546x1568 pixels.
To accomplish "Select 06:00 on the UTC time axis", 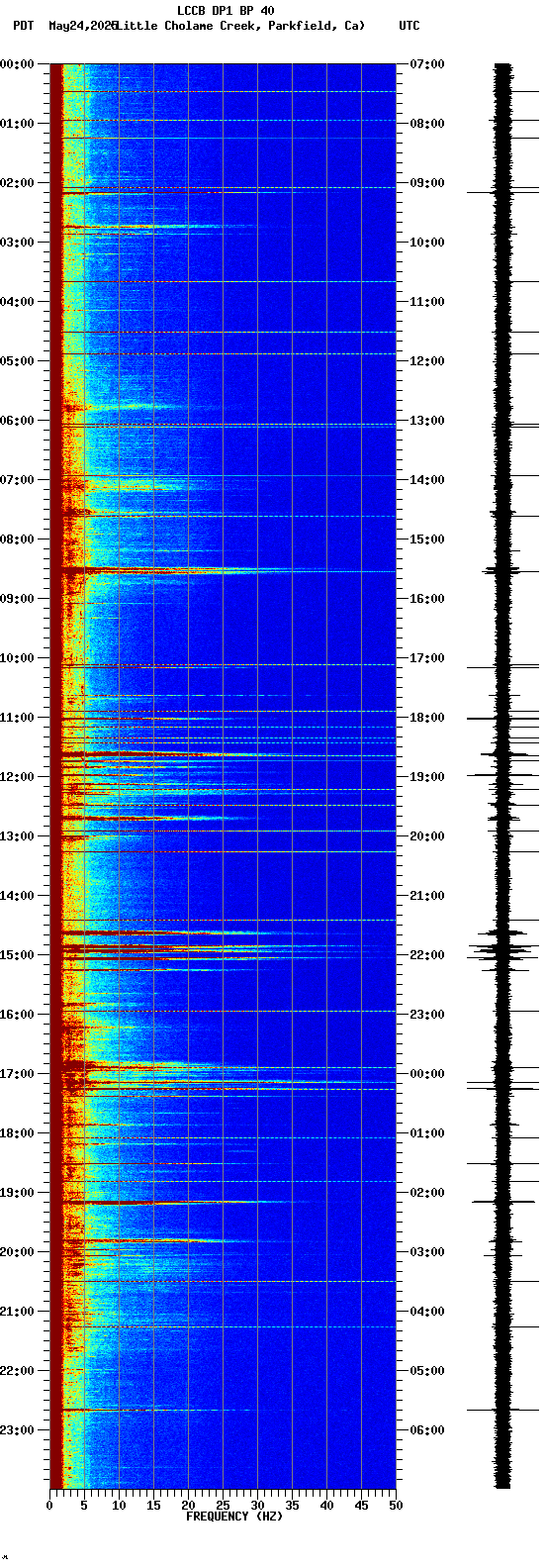I will (427, 1430).
